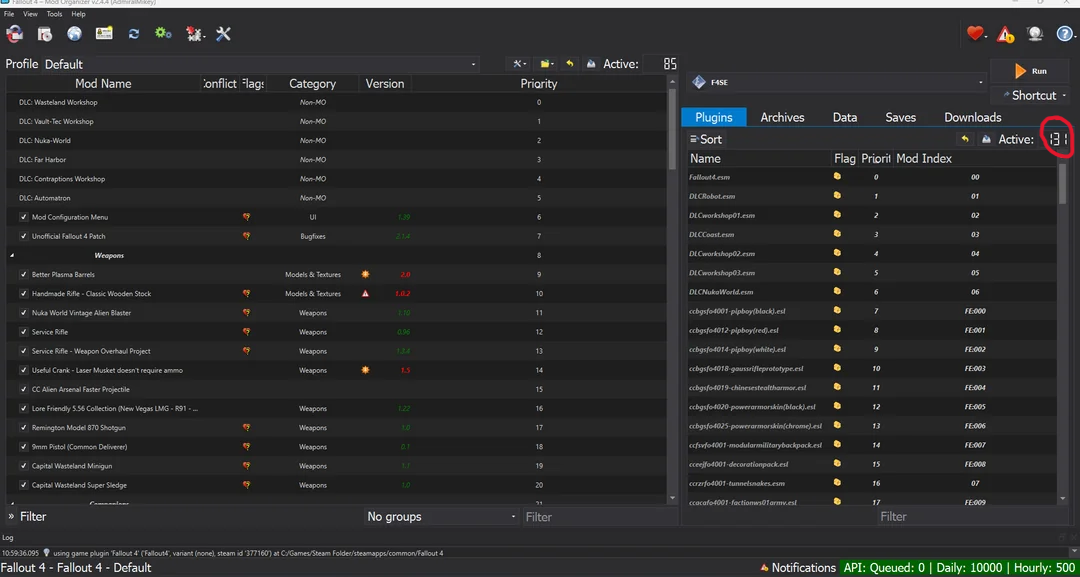Uncheck Capital Wasteland Minigun mod
Viewport: 1080px width, 577px height.
pos(24,466)
